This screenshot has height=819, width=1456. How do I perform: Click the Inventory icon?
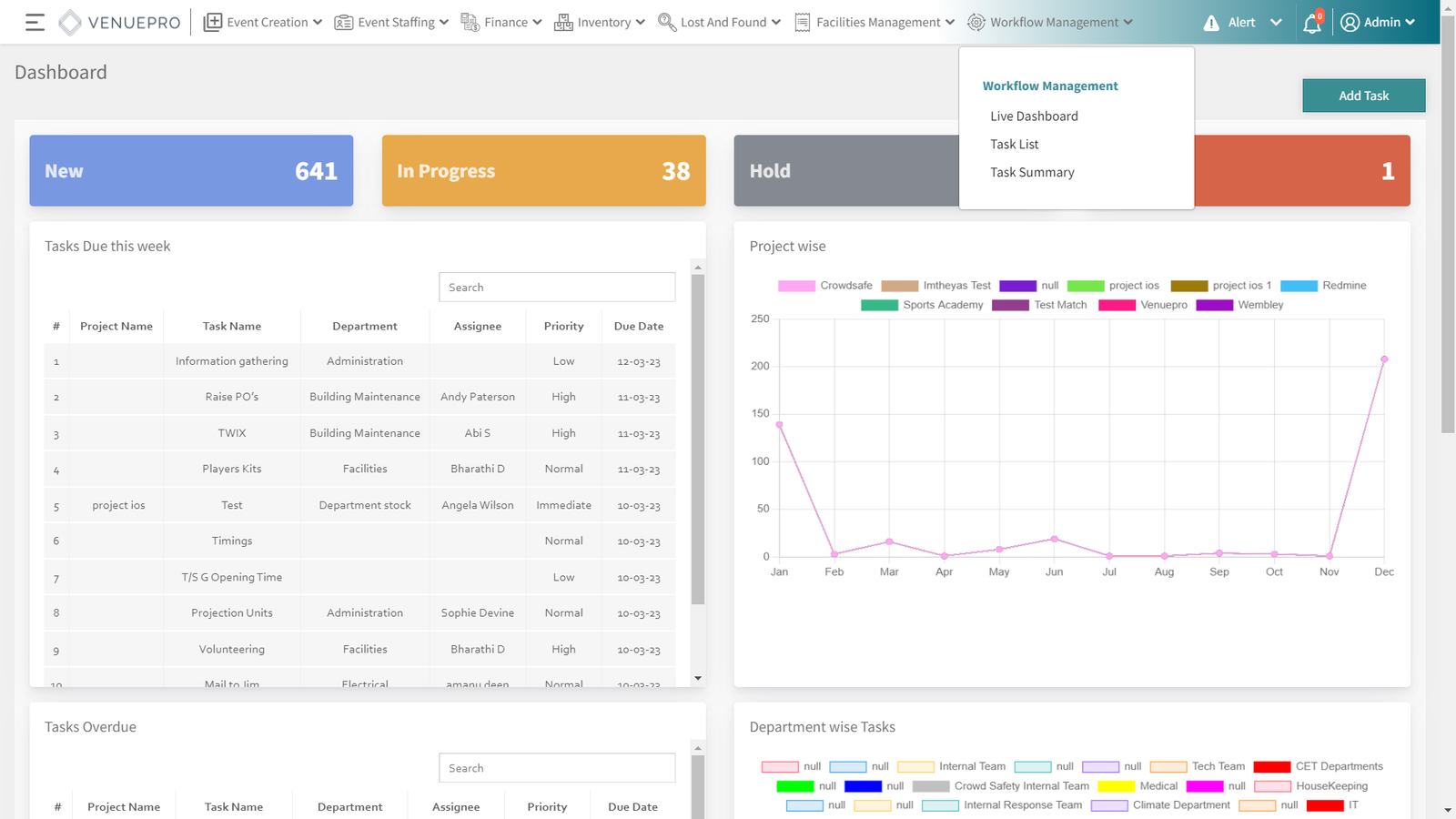pyautogui.click(x=563, y=23)
